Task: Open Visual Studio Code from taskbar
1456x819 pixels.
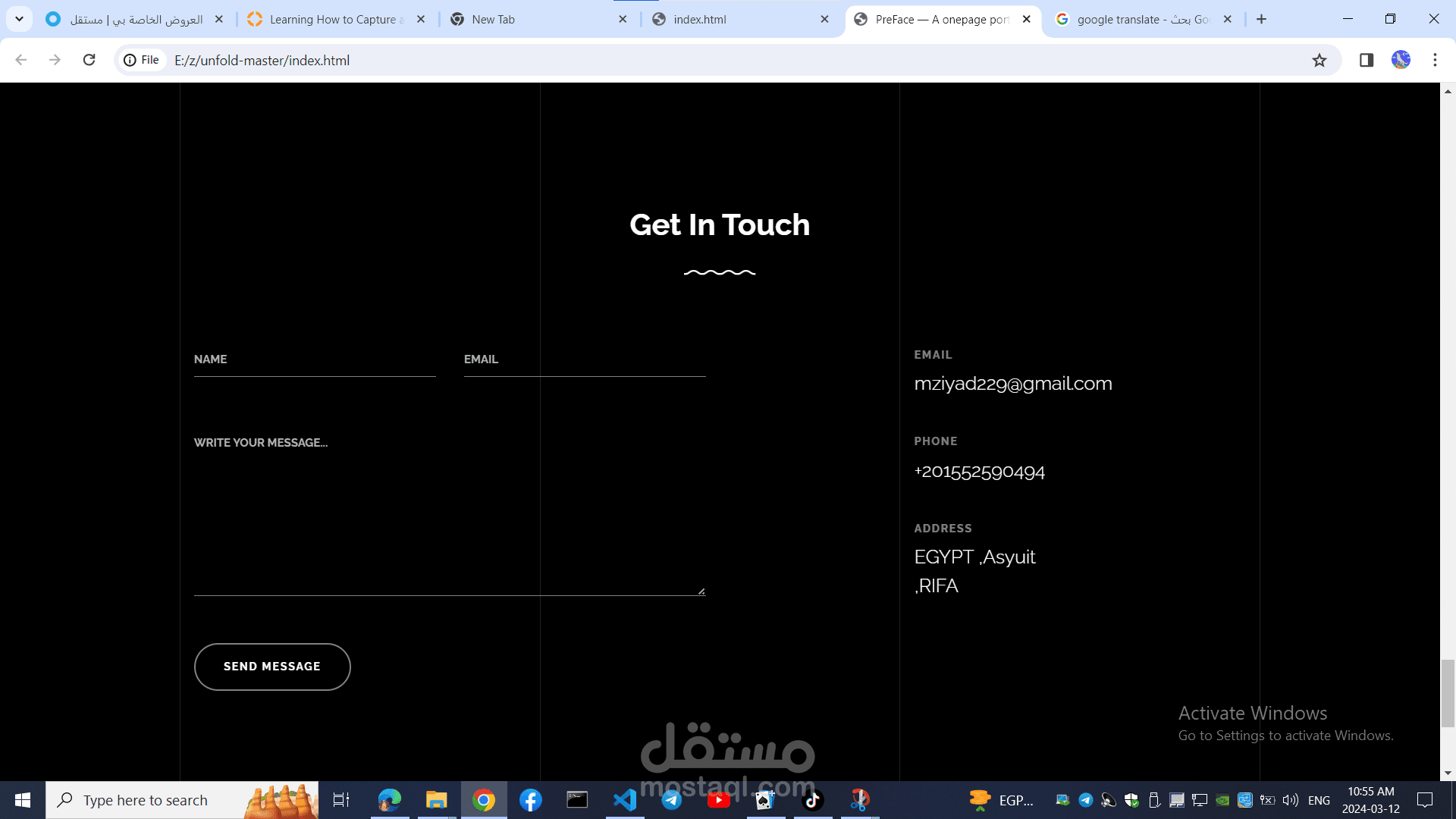Action: point(625,800)
